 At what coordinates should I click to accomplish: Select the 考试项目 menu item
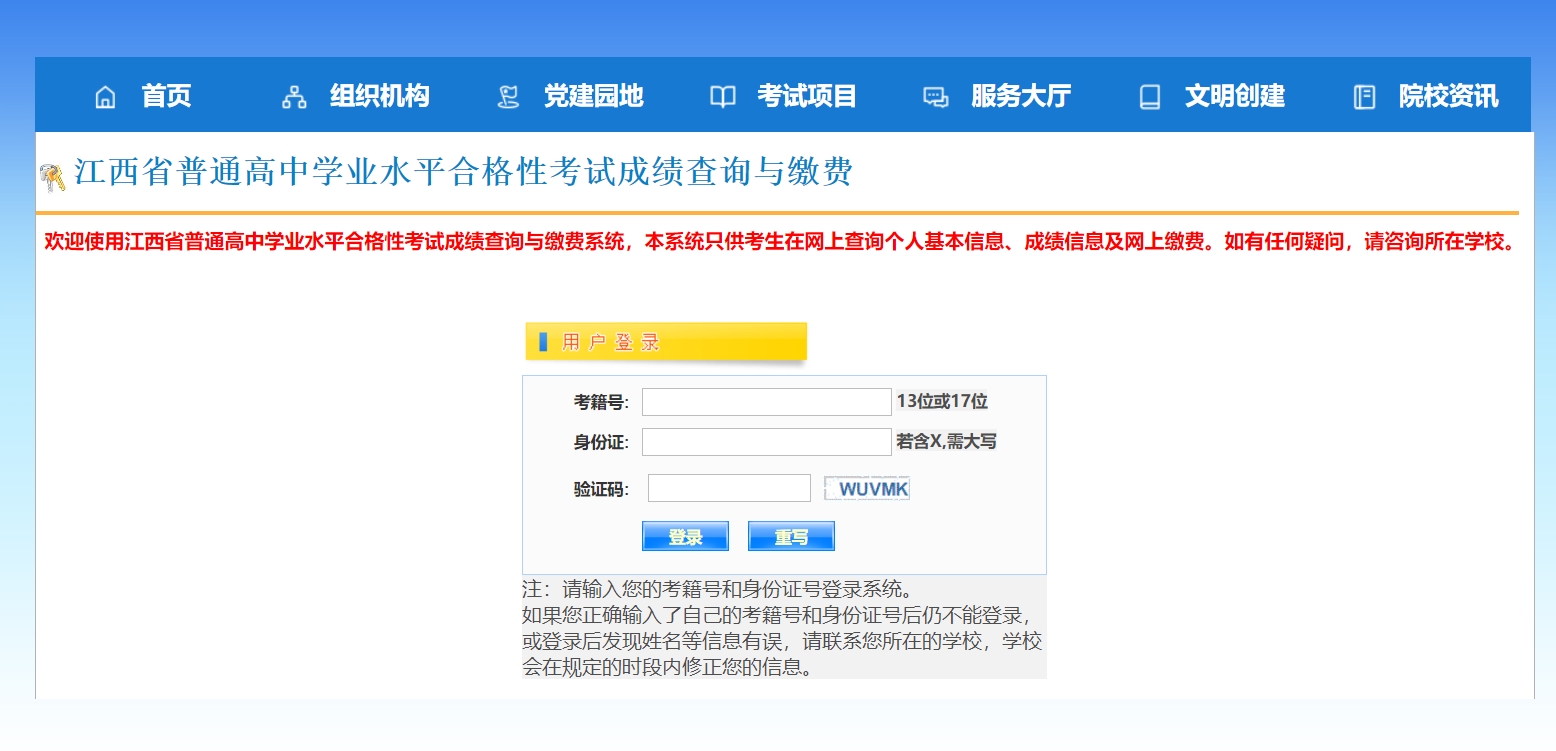(807, 96)
